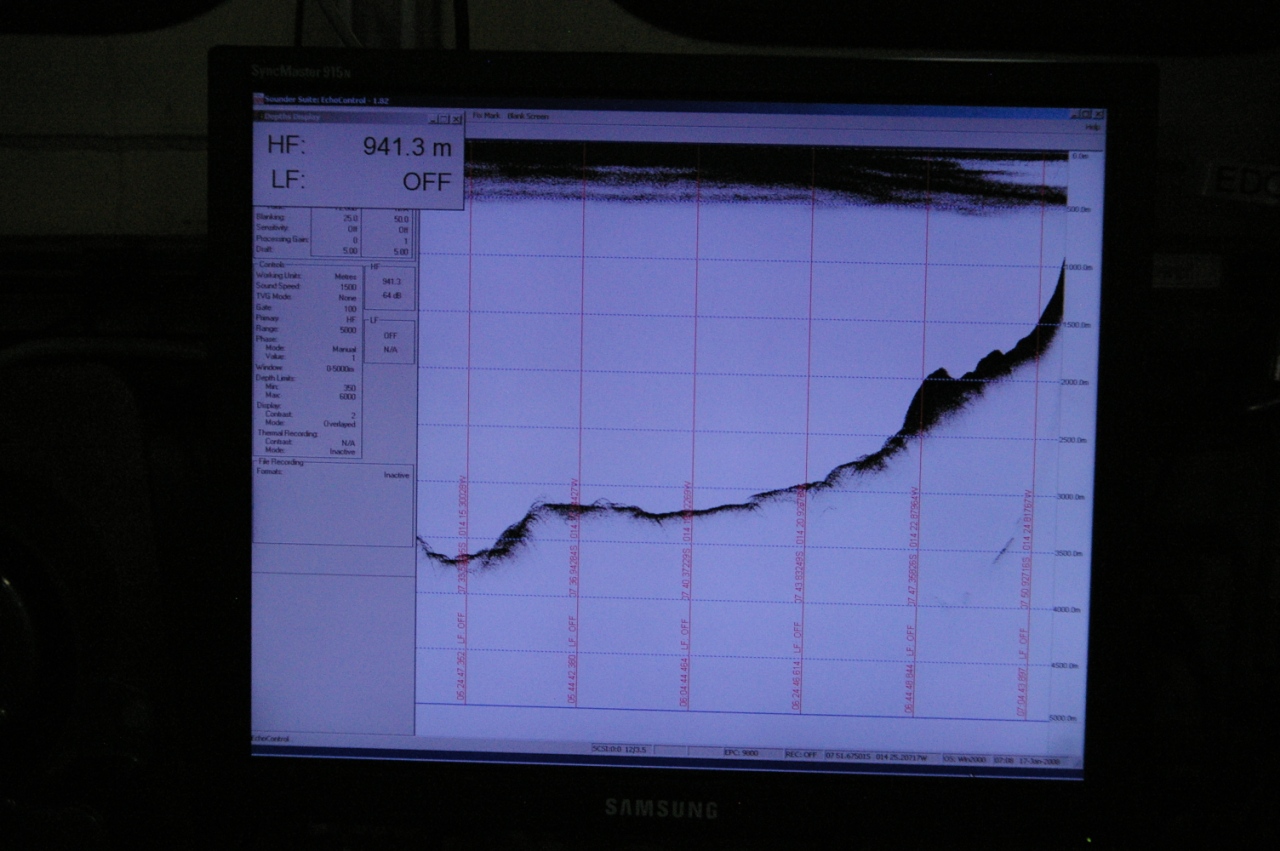Select the Range value 5000
1280x851 pixels.
point(347,328)
